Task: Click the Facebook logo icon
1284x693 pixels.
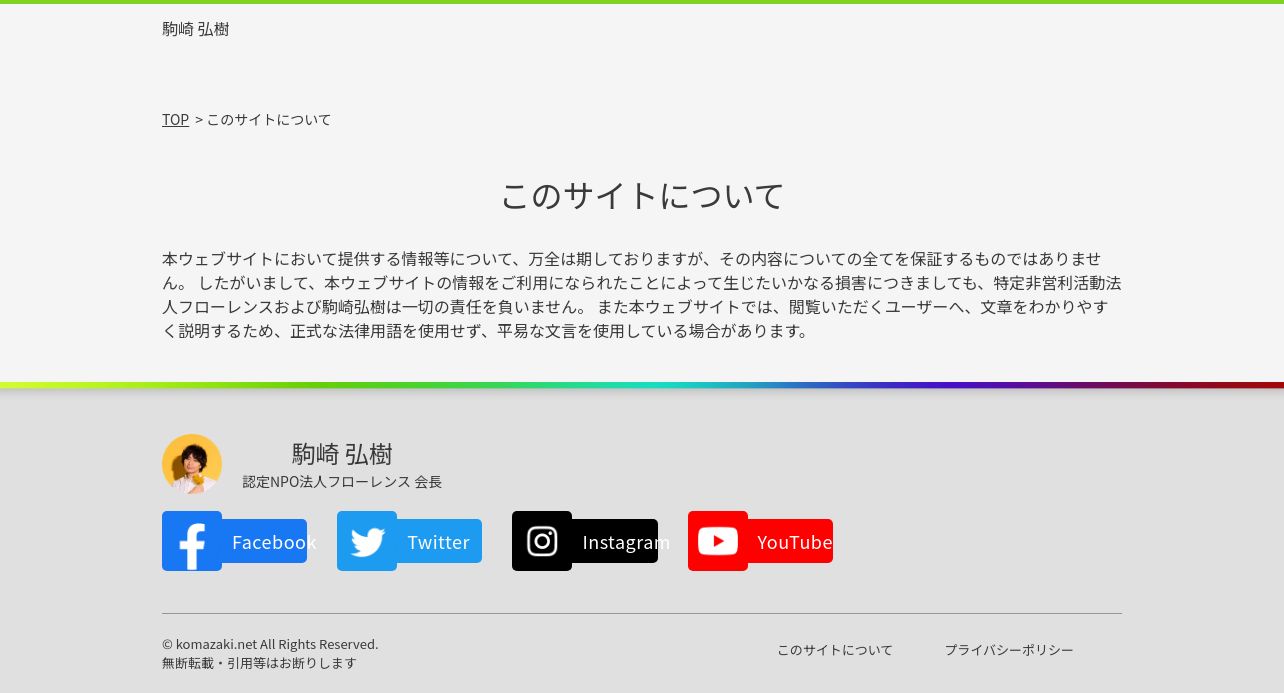Action: pos(192,541)
